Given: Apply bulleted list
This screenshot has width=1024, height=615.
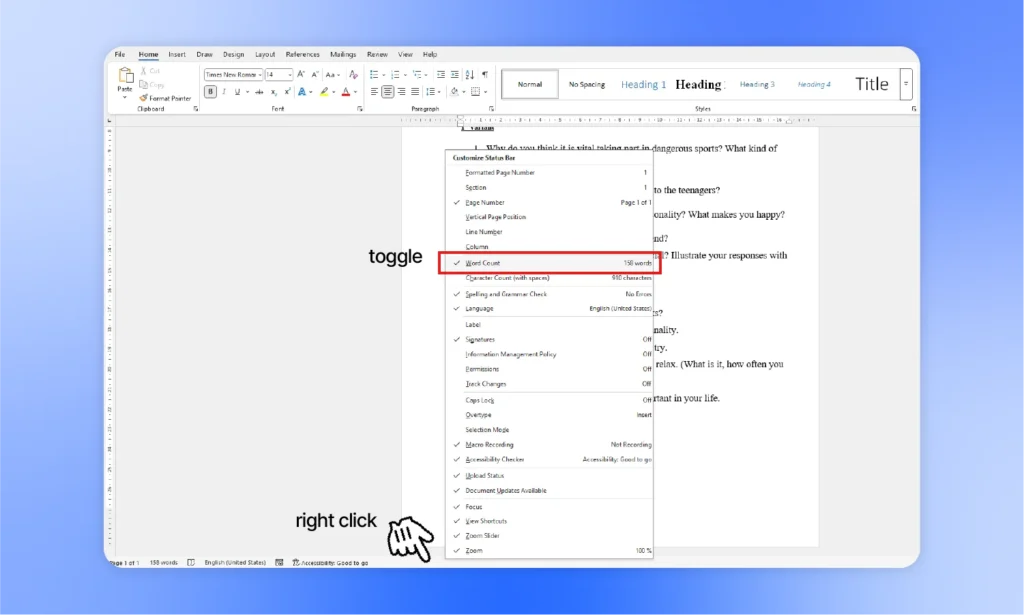Looking at the screenshot, I should 374,74.
